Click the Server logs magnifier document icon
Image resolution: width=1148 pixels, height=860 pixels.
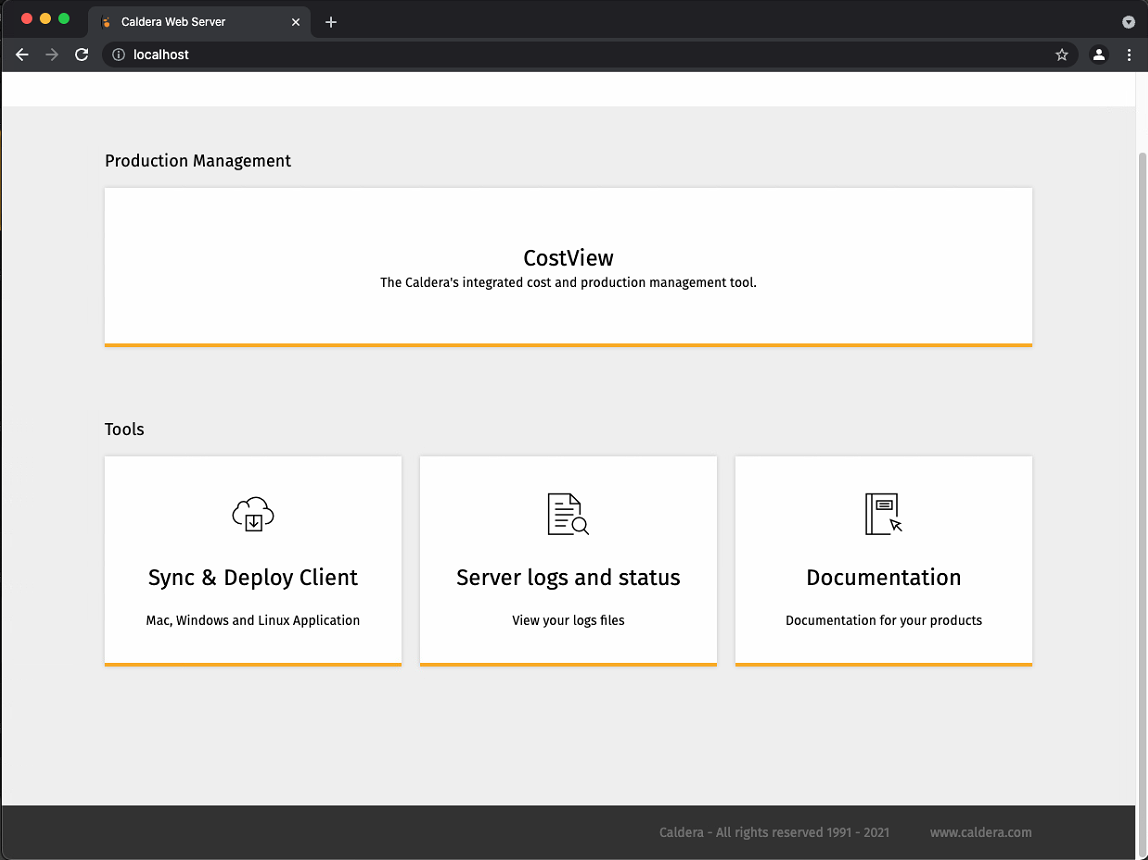tap(568, 514)
